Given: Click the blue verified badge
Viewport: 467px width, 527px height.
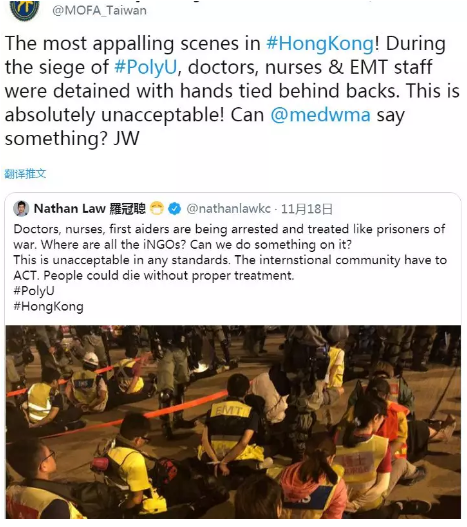Looking at the screenshot, I should 174,209.
